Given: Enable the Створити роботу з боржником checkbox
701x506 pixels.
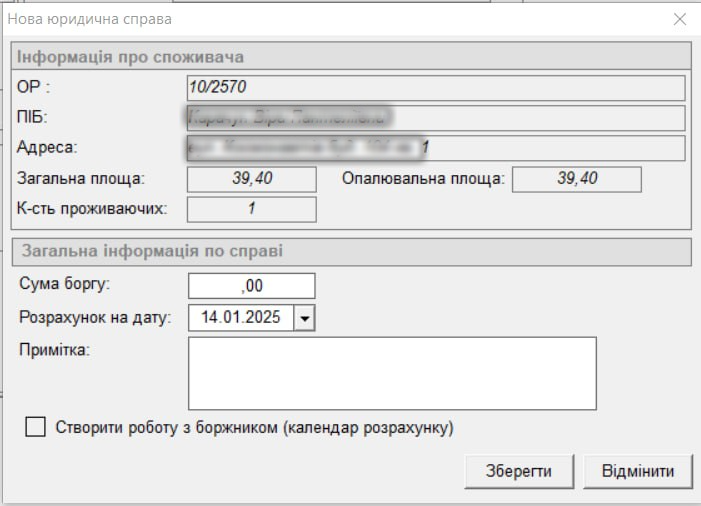Looking at the screenshot, I should 36,427.
